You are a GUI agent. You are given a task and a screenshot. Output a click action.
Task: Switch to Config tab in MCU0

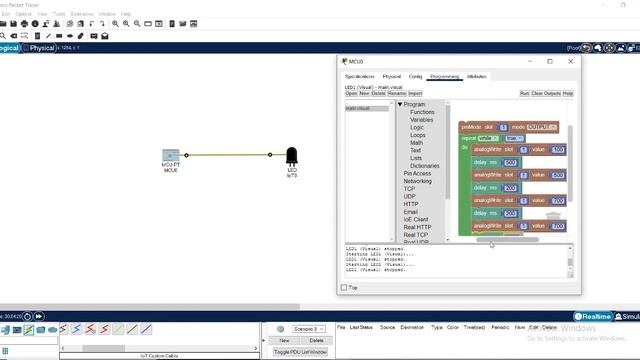[x=415, y=76]
